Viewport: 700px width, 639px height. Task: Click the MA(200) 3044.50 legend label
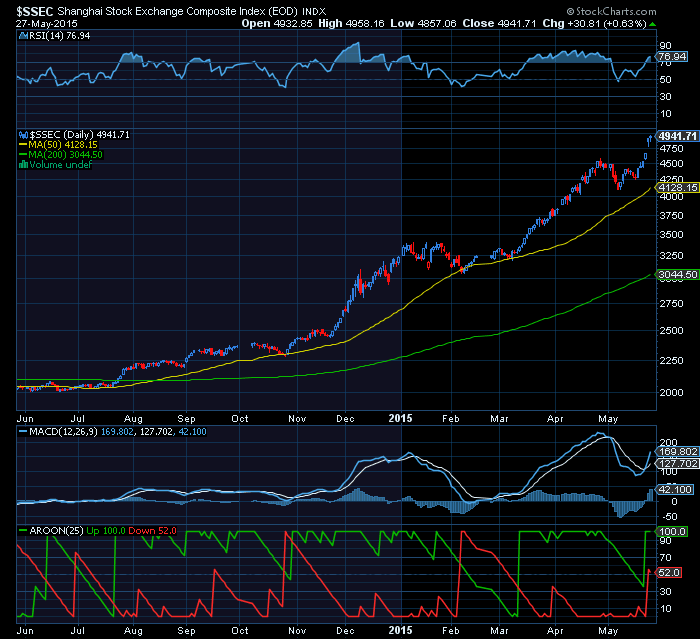tap(65, 155)
